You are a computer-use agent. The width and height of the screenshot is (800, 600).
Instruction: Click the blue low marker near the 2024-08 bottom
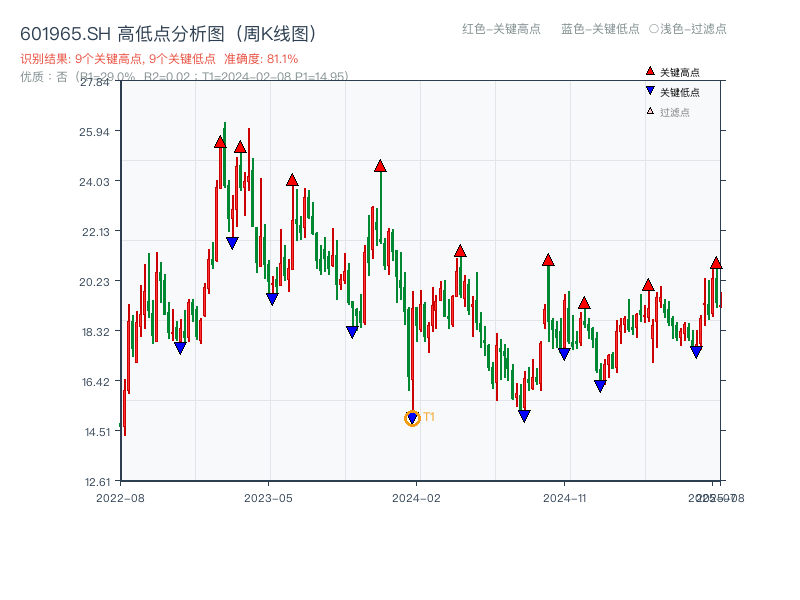coord(524,413)
